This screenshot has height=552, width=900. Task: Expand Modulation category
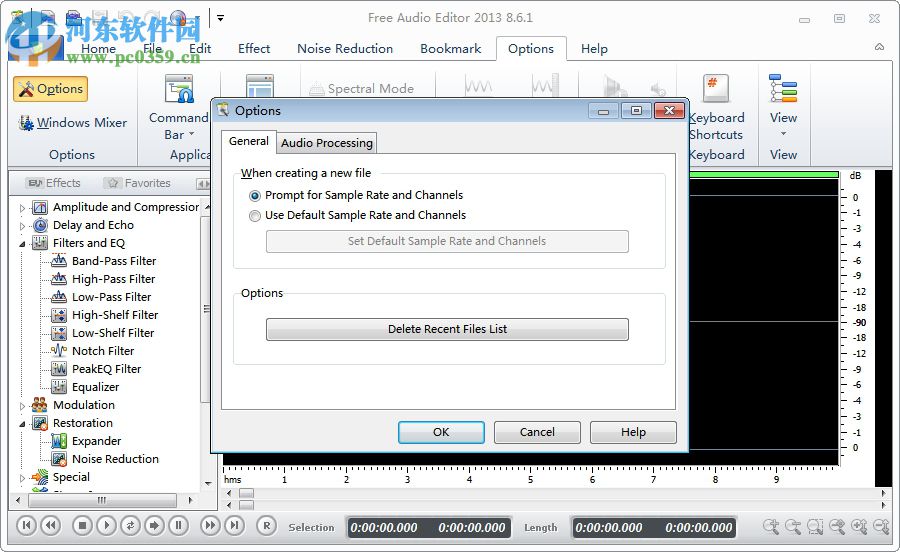pos(22,406)
